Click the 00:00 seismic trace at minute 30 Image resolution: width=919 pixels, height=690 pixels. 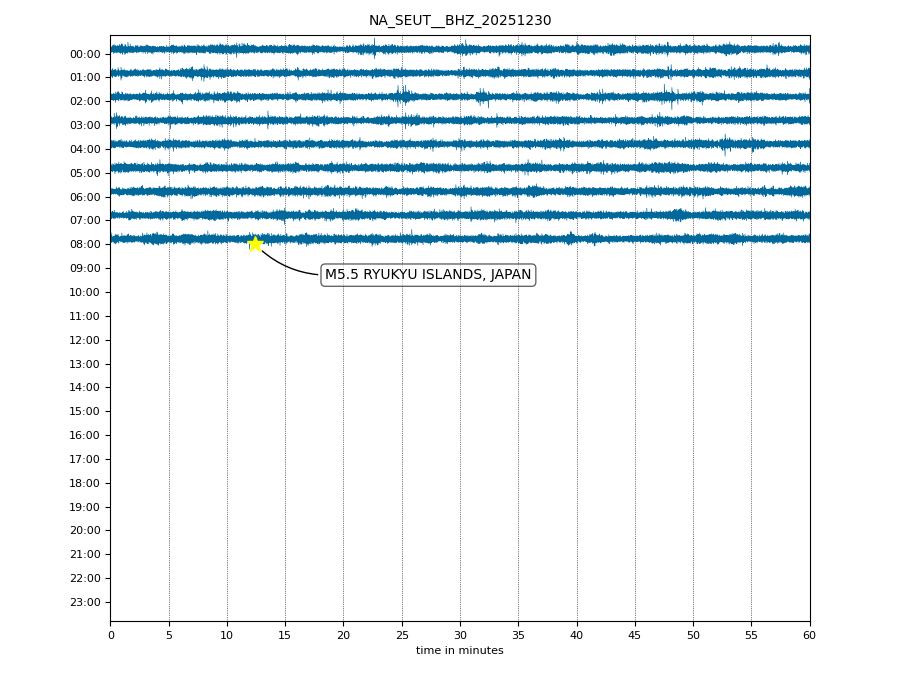[460, 49]
